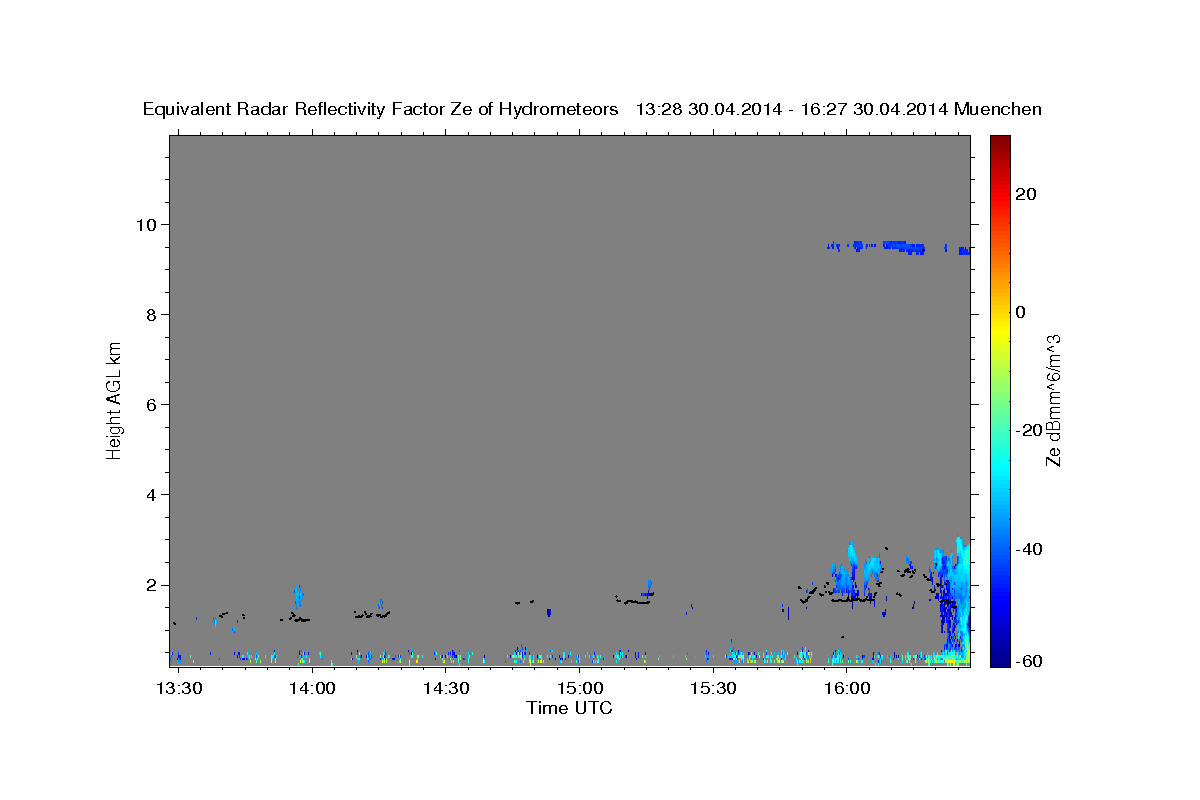Click the plot title 'Equivalent Radar Reflectivity Factor Ze of Hydrometeors'
The width and height of the screenshot is (1200, 800).
(x=381, y=110)
